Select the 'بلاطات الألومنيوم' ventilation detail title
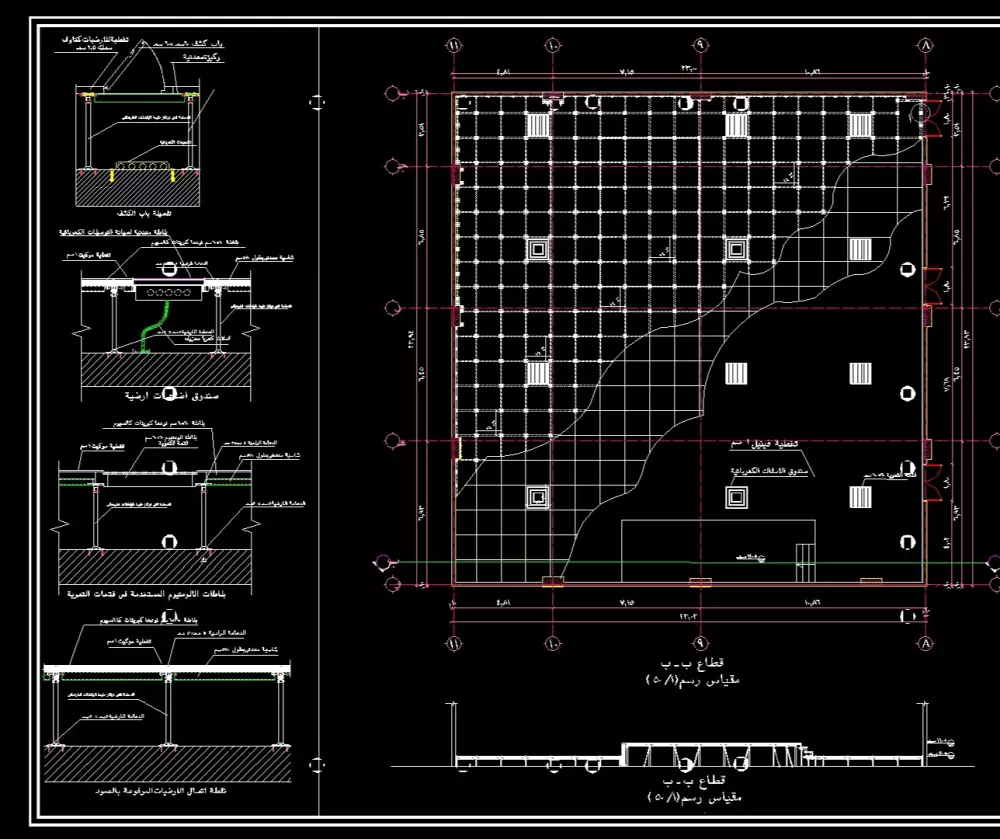The image size is (1000, 839). pos(147,594)
